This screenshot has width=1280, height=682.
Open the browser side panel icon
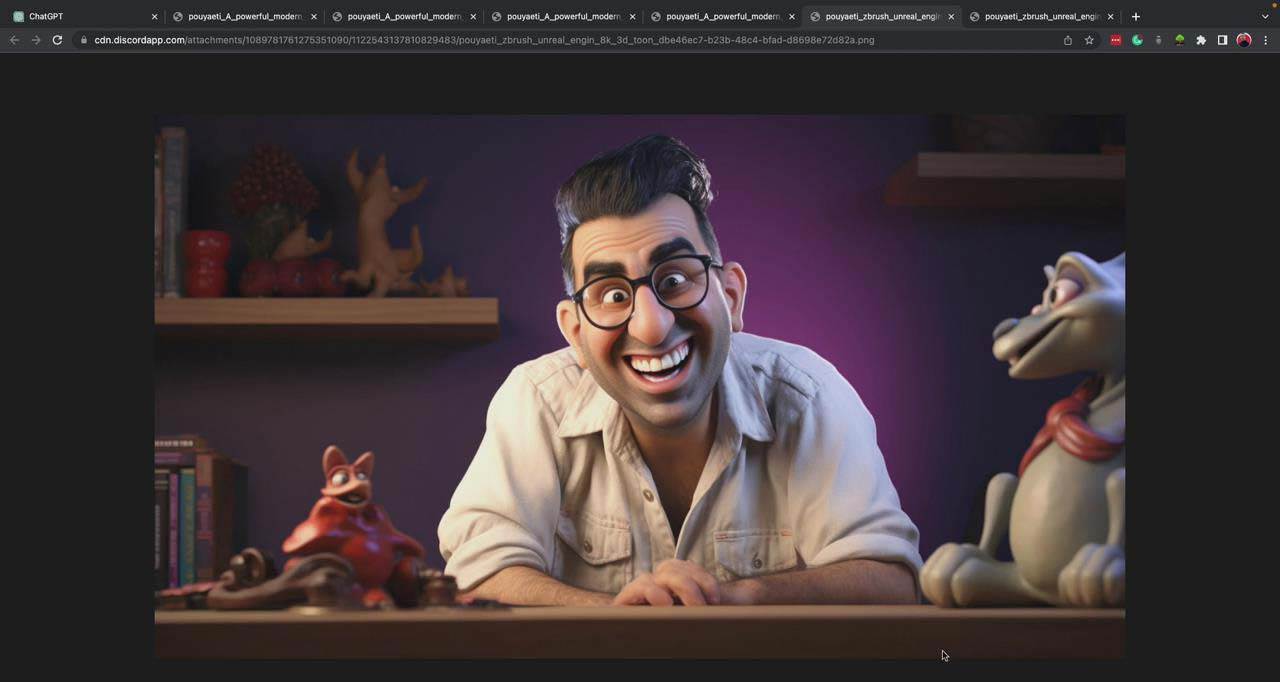pyautogui.click(x=1222, y=40)
